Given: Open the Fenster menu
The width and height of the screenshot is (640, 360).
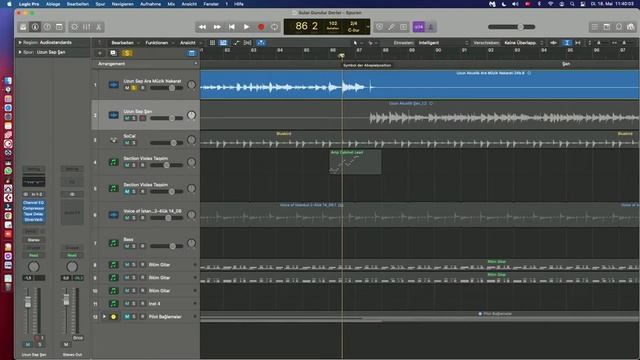Looking at the screenshot, I should click(211, 4).
